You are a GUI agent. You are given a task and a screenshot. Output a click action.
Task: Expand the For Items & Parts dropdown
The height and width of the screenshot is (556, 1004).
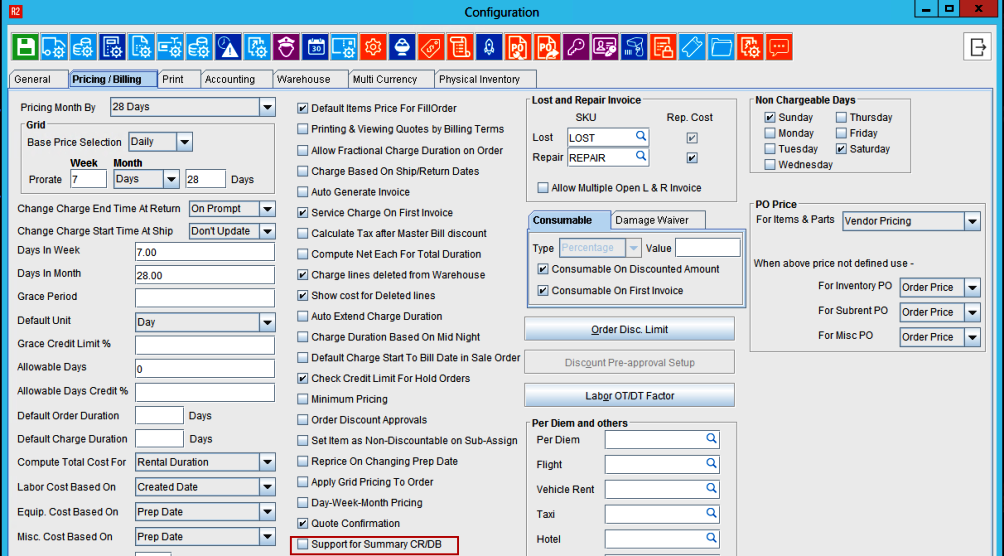(972, 221)
